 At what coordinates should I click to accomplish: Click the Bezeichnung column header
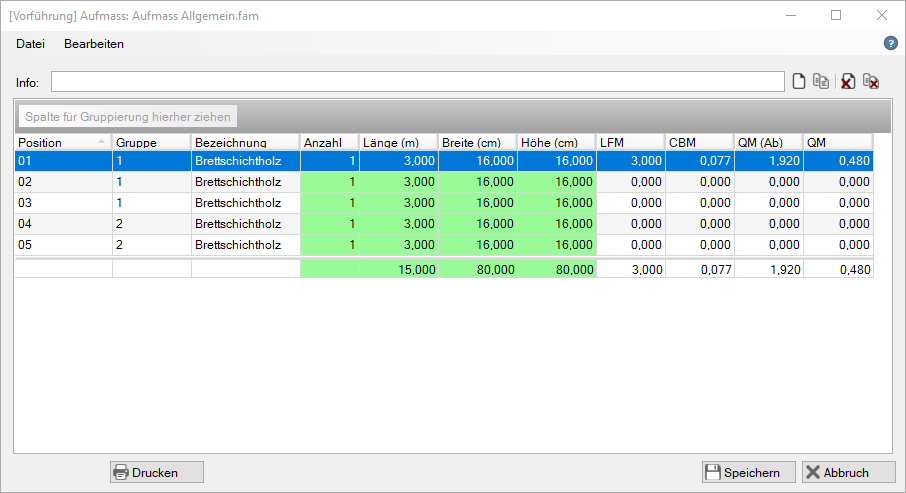(244, 142)
